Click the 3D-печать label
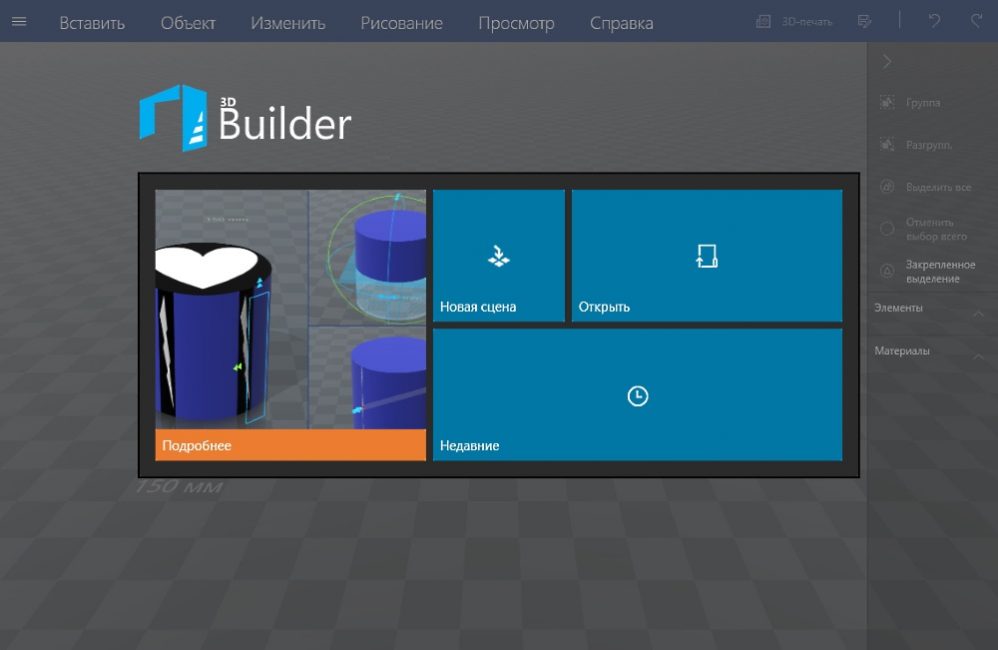Screen dimensions: 998x650 (807, 22)
